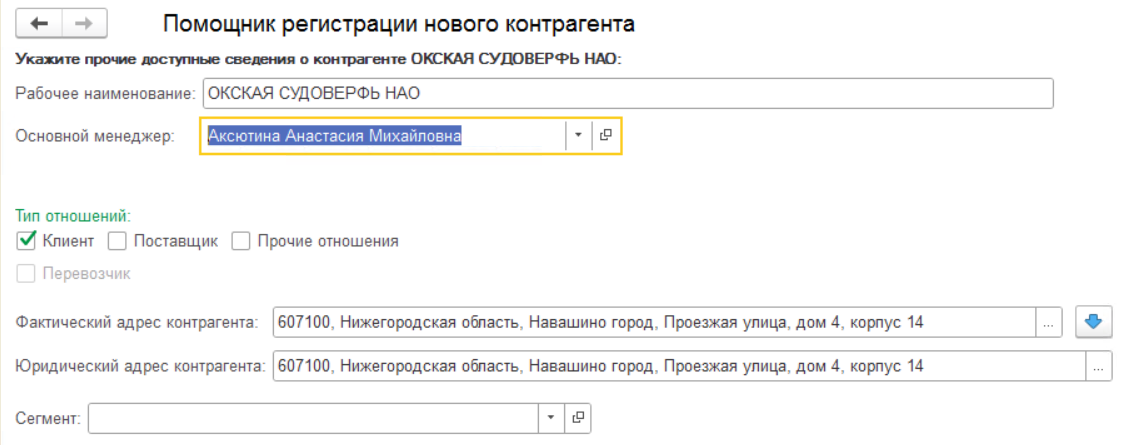Open the Юридический адрес ellipsis editor
This screenshot has height=445, width=1131.
(1098, 367)
